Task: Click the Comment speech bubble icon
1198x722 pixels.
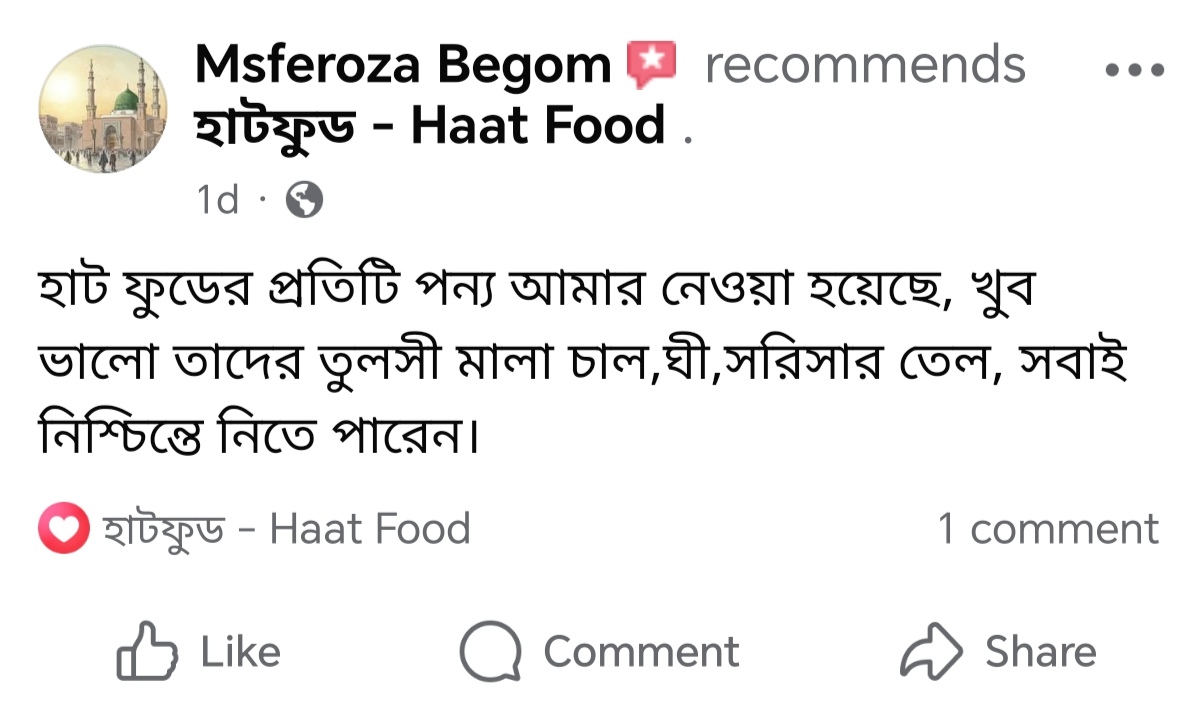Action: click(490, 652)
